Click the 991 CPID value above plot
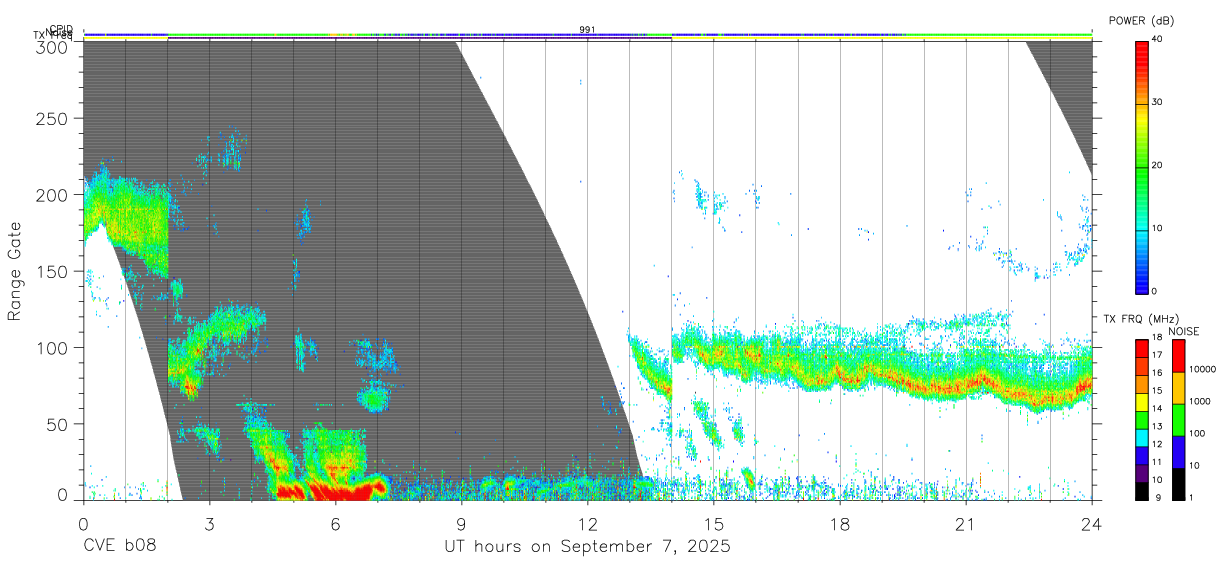 pyautogui.click(x=588, y=30)
